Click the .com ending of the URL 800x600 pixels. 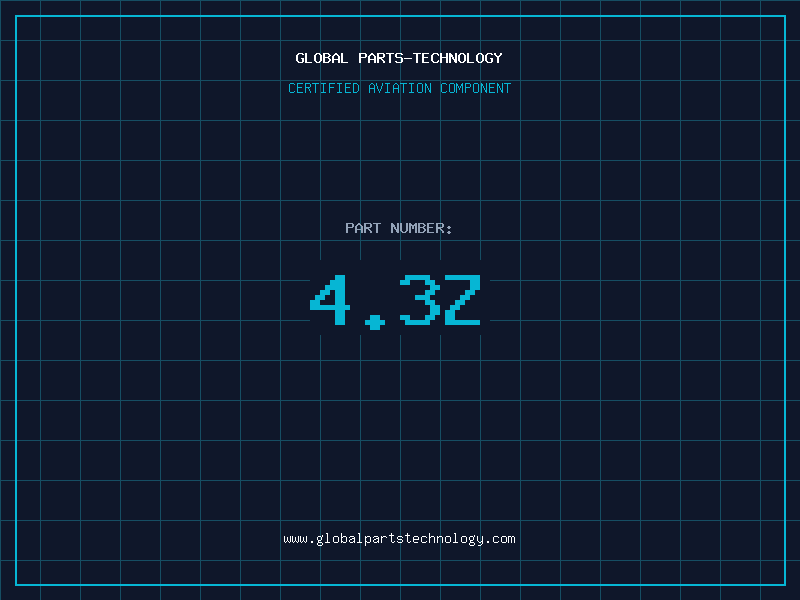(501, 539)
